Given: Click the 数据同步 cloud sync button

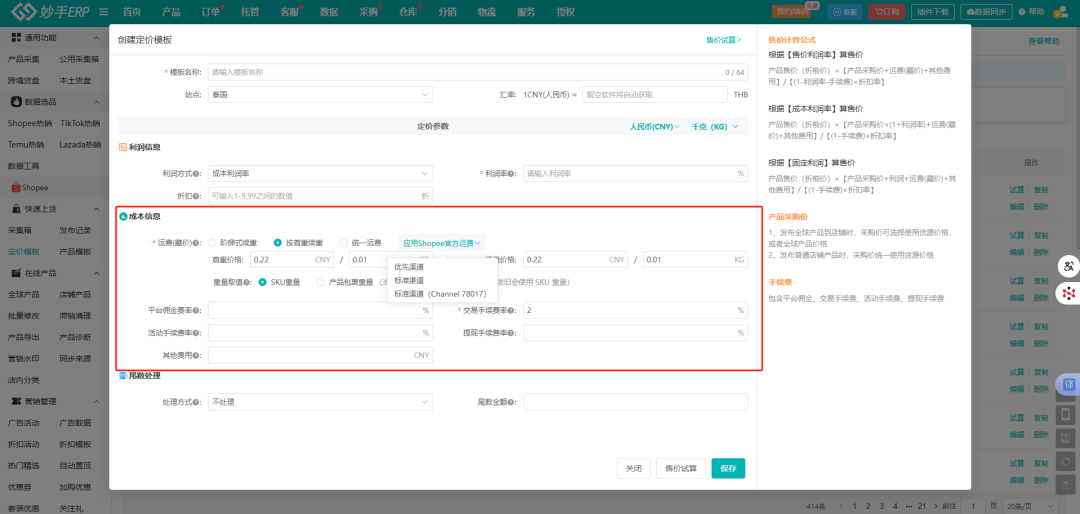Looking at the screenshot, I should pyautogui.click(x=987, y=12).
